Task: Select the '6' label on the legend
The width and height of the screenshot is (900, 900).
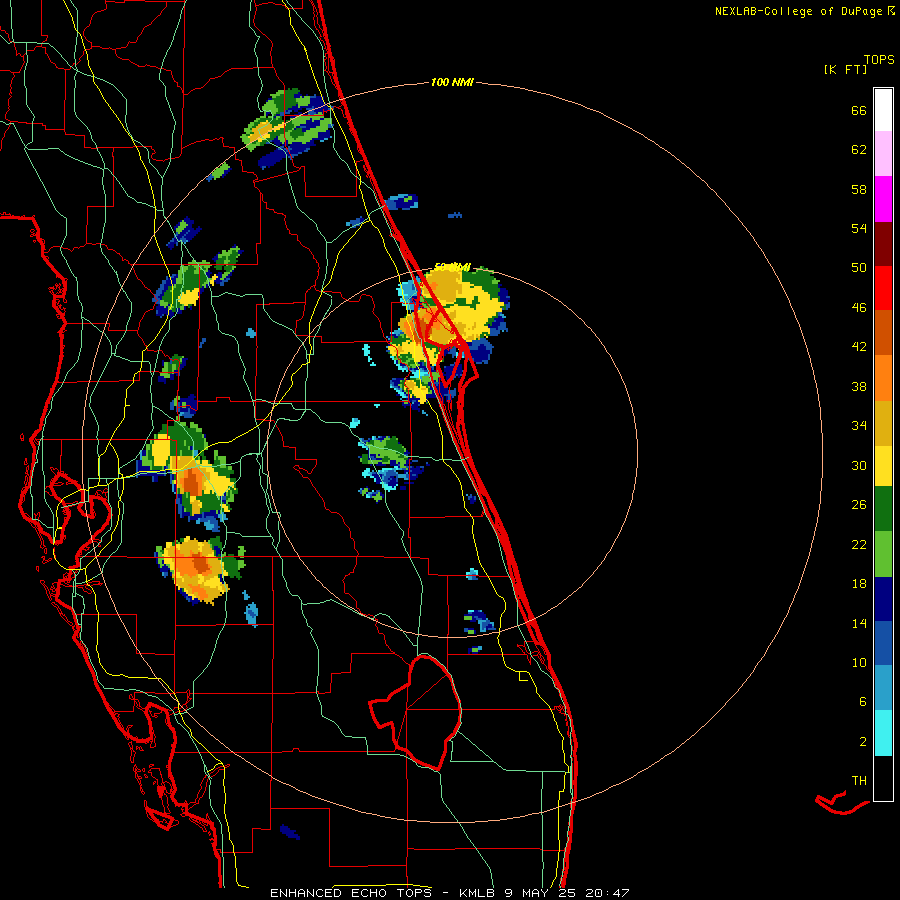Action: (863, 702)
